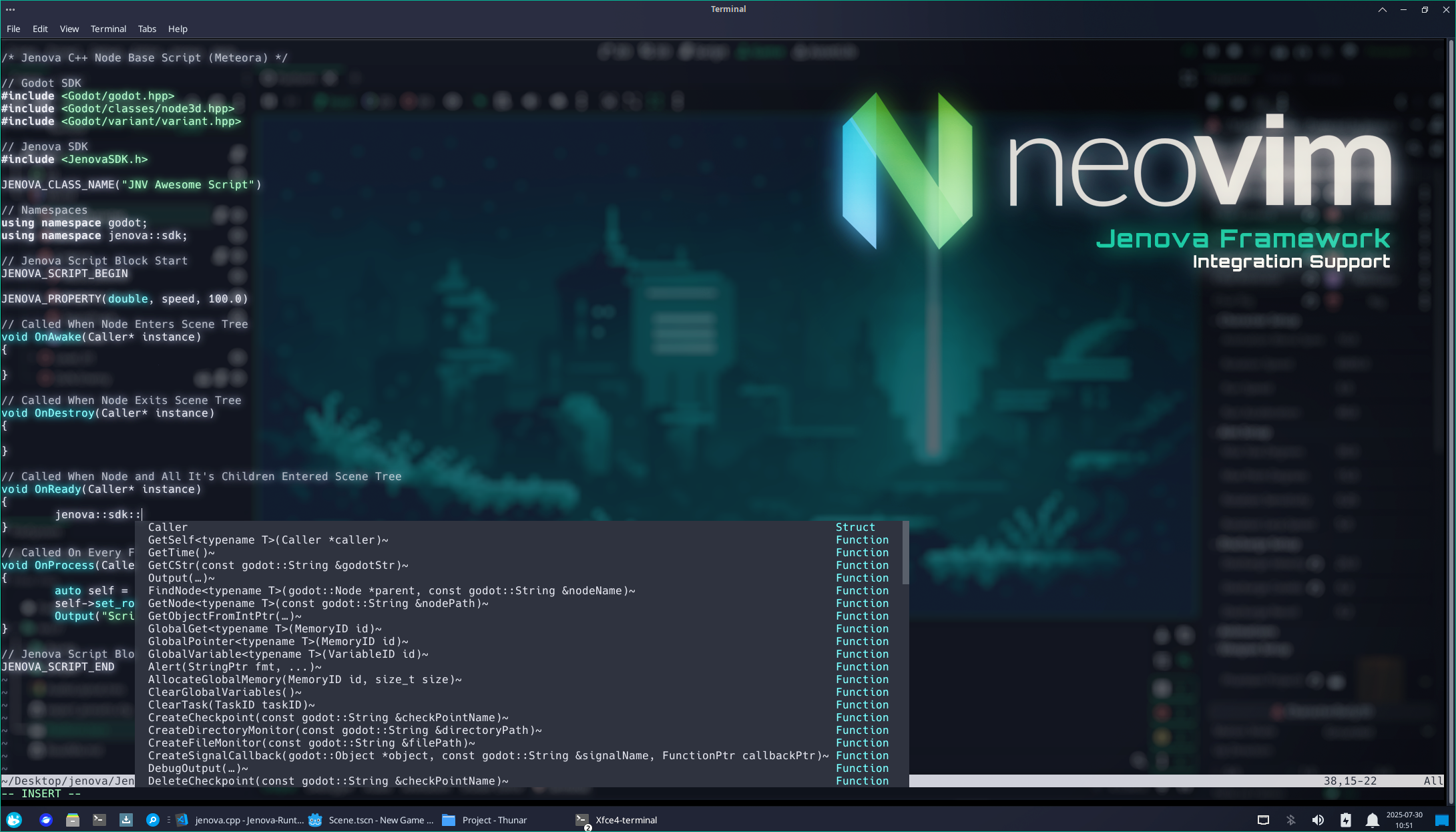Image resolution: width=1456 pixels, height=832 pixels.
Task: Open the terminal launcher in the panel
Action: 99,820
